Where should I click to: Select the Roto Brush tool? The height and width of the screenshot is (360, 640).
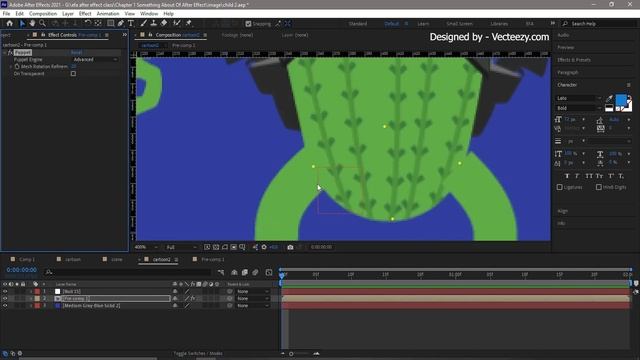pyautogui.click(x=176, y=23)
